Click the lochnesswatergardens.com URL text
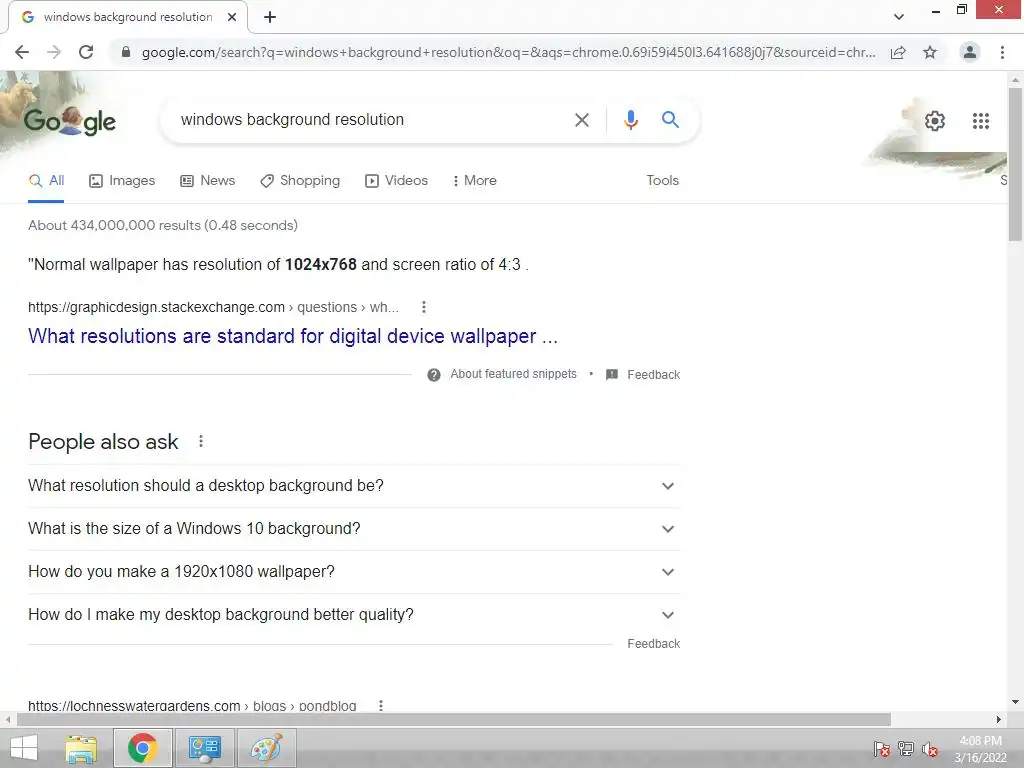This screenshot has height=768, width=1024. pyautogui.click(x=134, y=705)
